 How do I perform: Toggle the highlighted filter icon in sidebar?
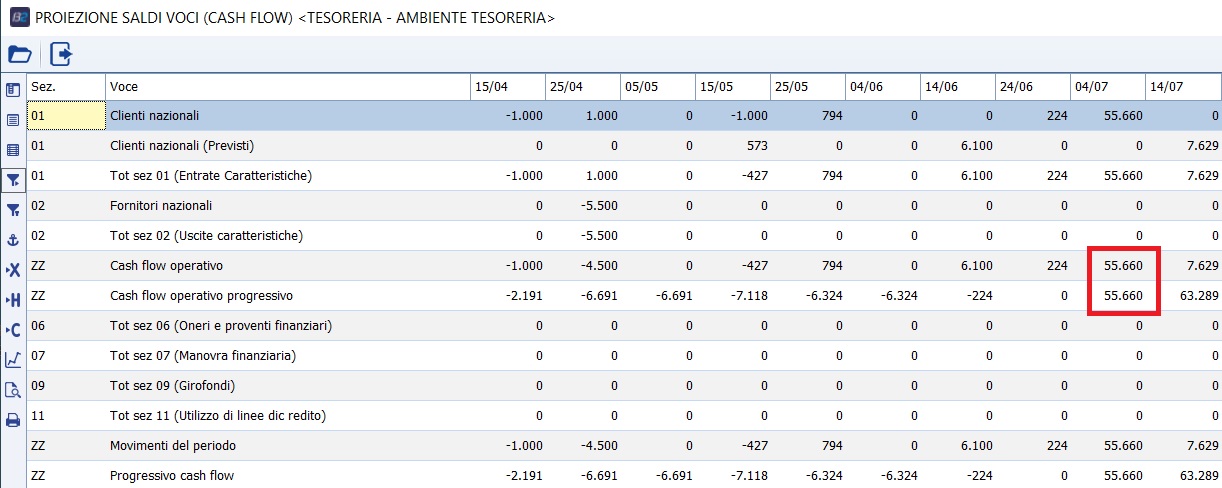[x=13, y=180]
